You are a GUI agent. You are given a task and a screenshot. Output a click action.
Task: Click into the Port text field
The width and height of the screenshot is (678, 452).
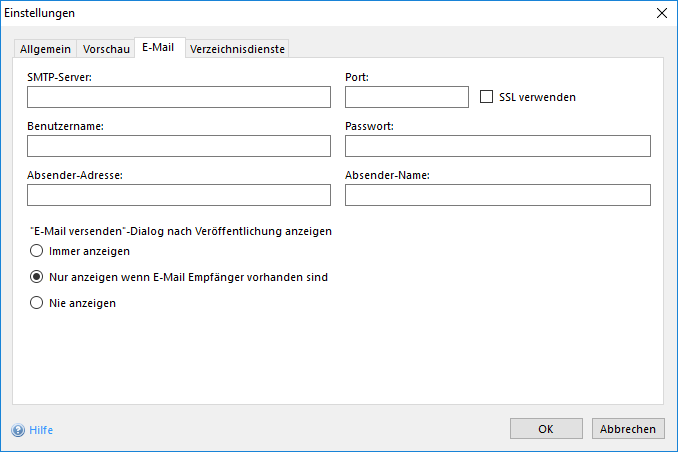click(406, 97)
